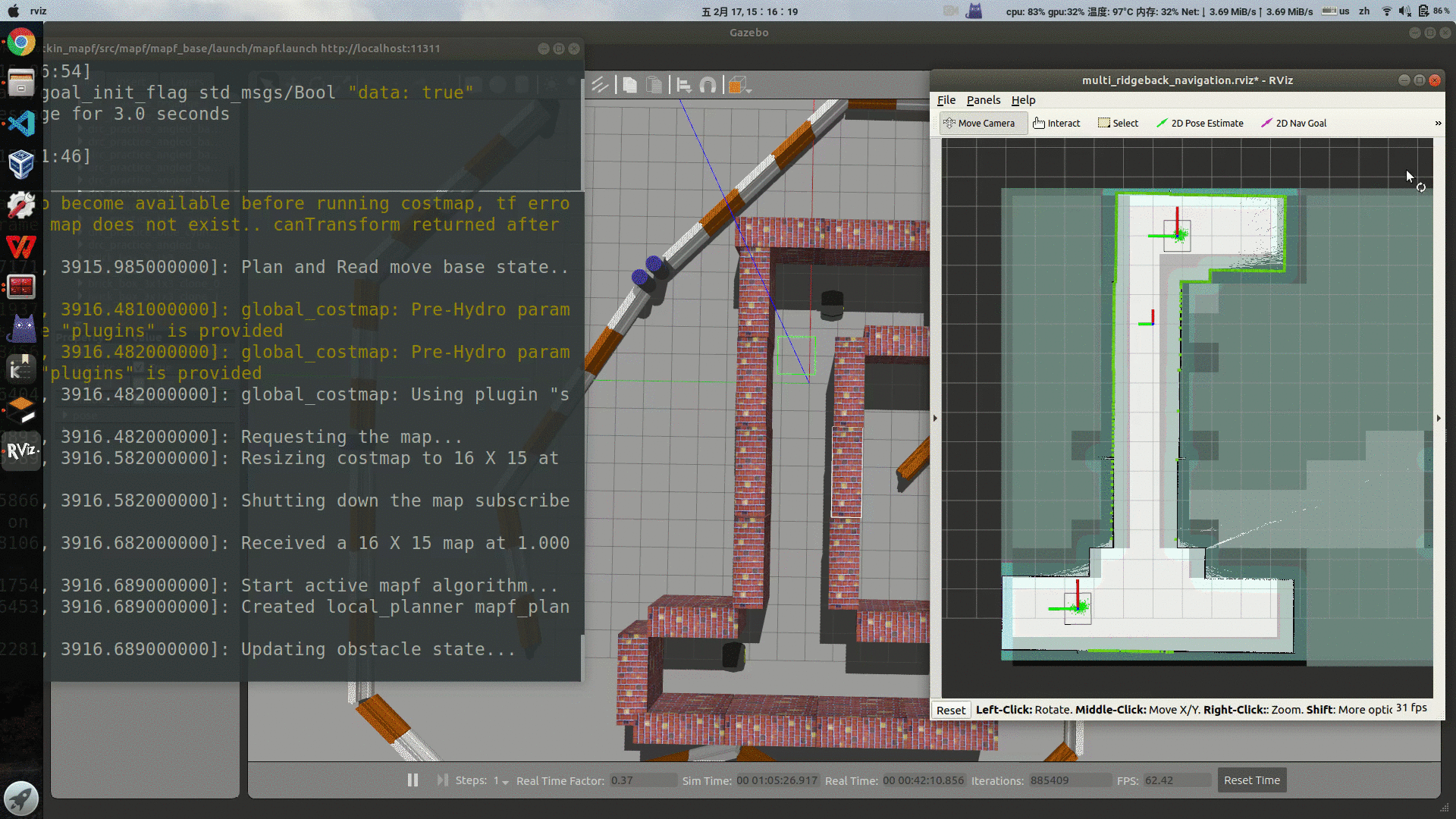Open the Panels menu in RViz

[x=983, y=100]
